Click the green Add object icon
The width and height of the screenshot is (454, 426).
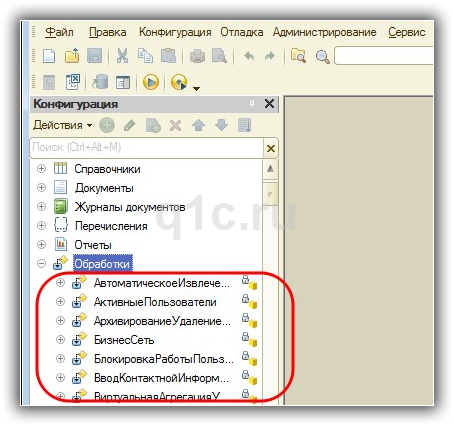[107, 126]
